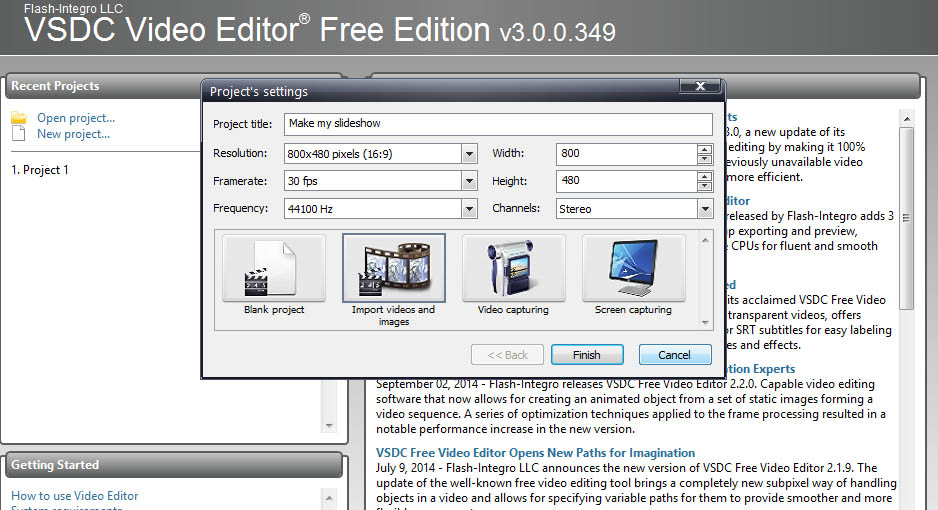Screen dimensions: 938x510
Task: Select the Video capturing camcorder icon
Action: click(x=513, y=268)
